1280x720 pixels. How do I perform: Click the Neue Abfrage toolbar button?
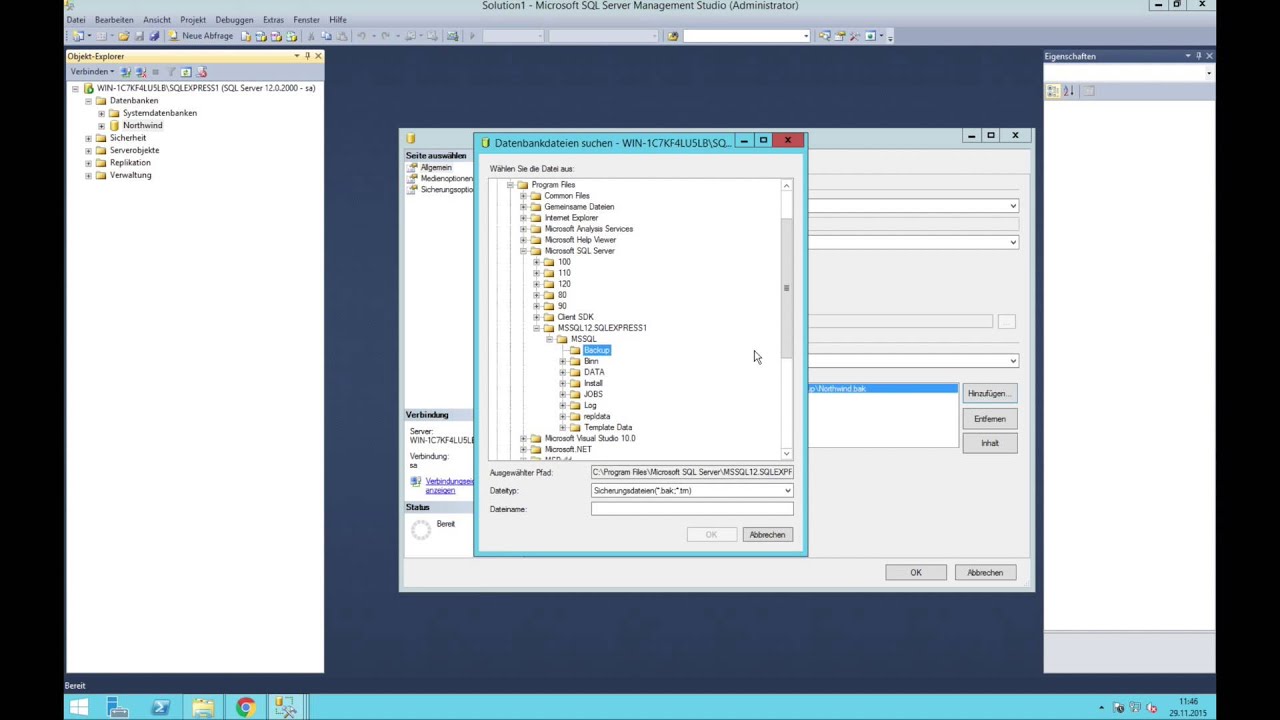[201, 36]
